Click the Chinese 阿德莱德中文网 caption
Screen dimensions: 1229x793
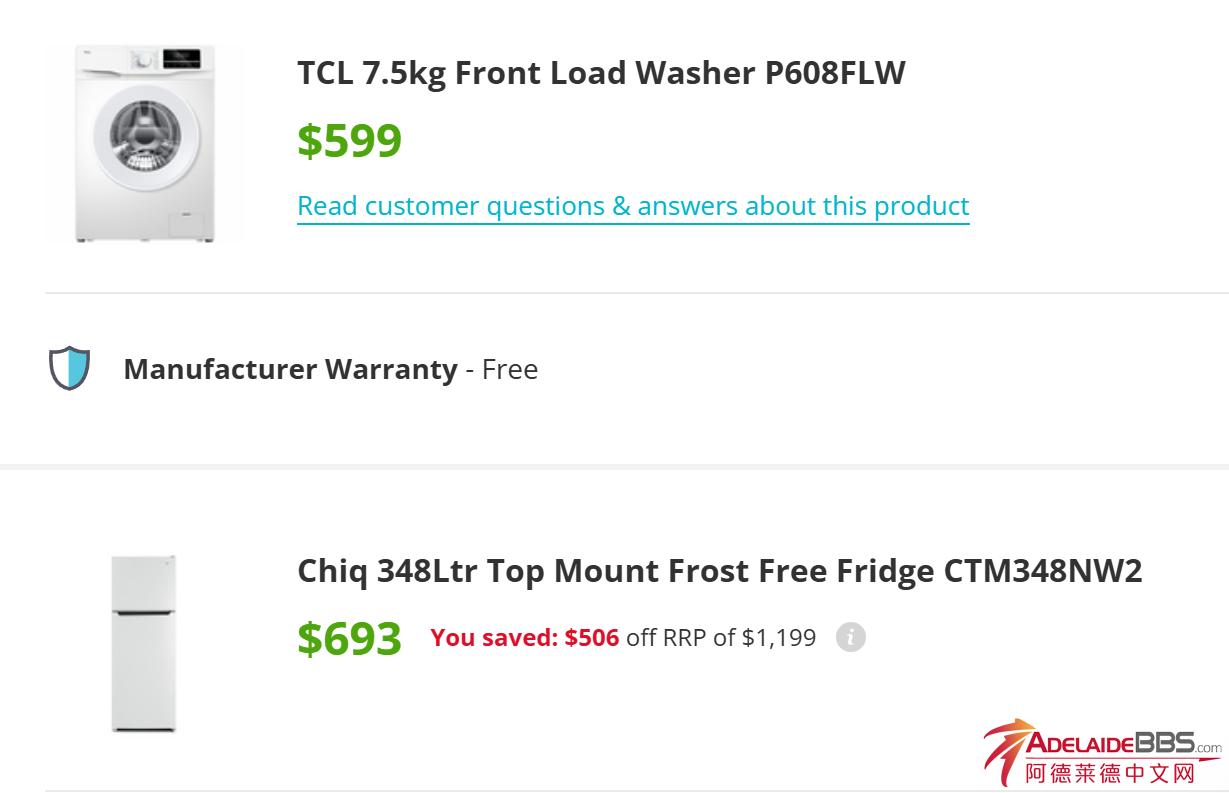(1110, 773)
